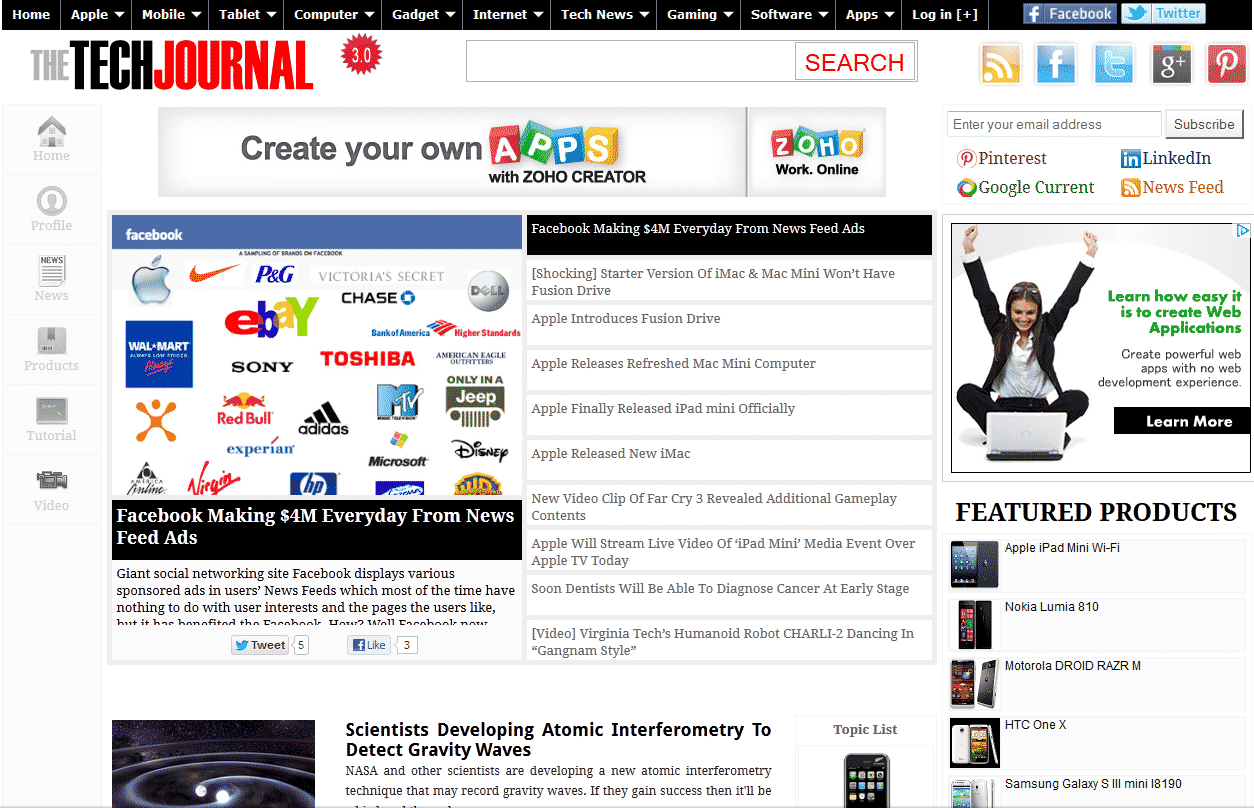Open the Pinterest social icon in header
Viewport: 1254px width, 808px height.
(x=1226, y=64)
